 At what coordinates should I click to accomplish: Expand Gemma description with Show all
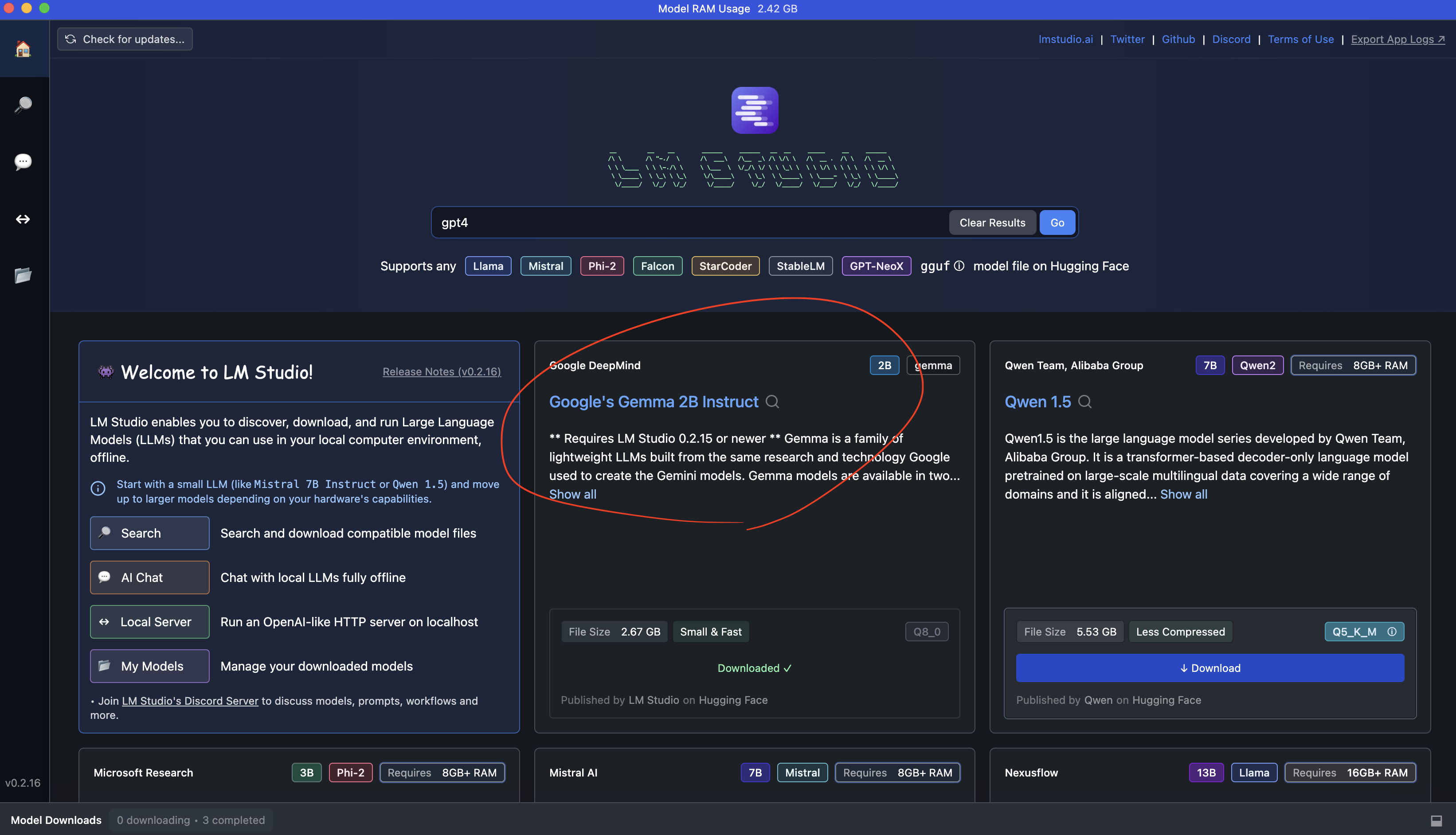[572, 494]
